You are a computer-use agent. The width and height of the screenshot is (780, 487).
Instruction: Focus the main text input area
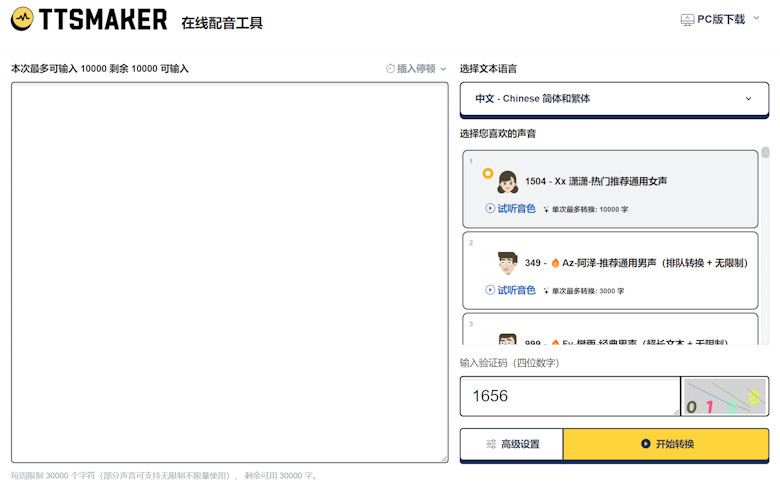(230, 273)
